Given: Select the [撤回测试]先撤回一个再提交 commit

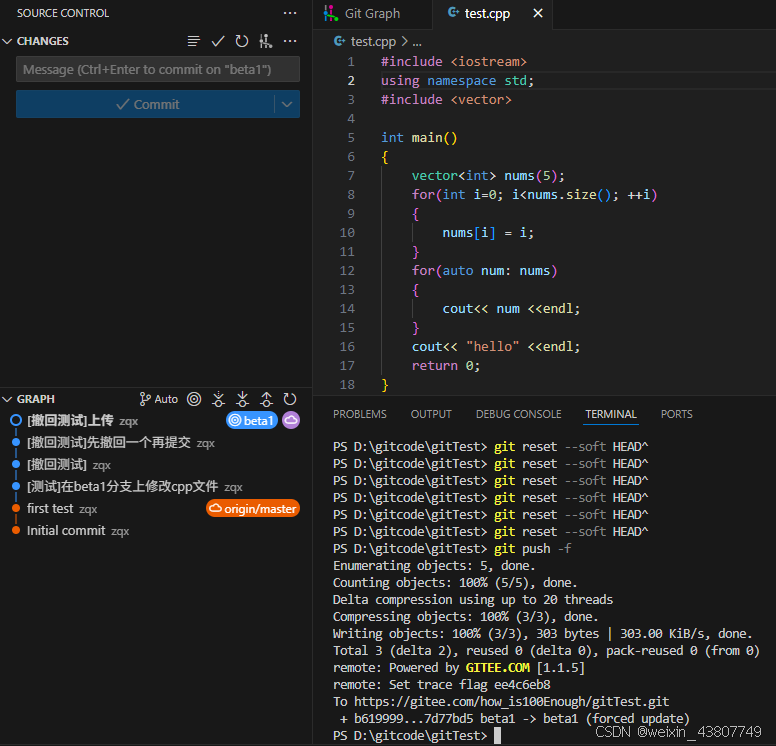Looking at the screenshot, I should pos(156,443).
